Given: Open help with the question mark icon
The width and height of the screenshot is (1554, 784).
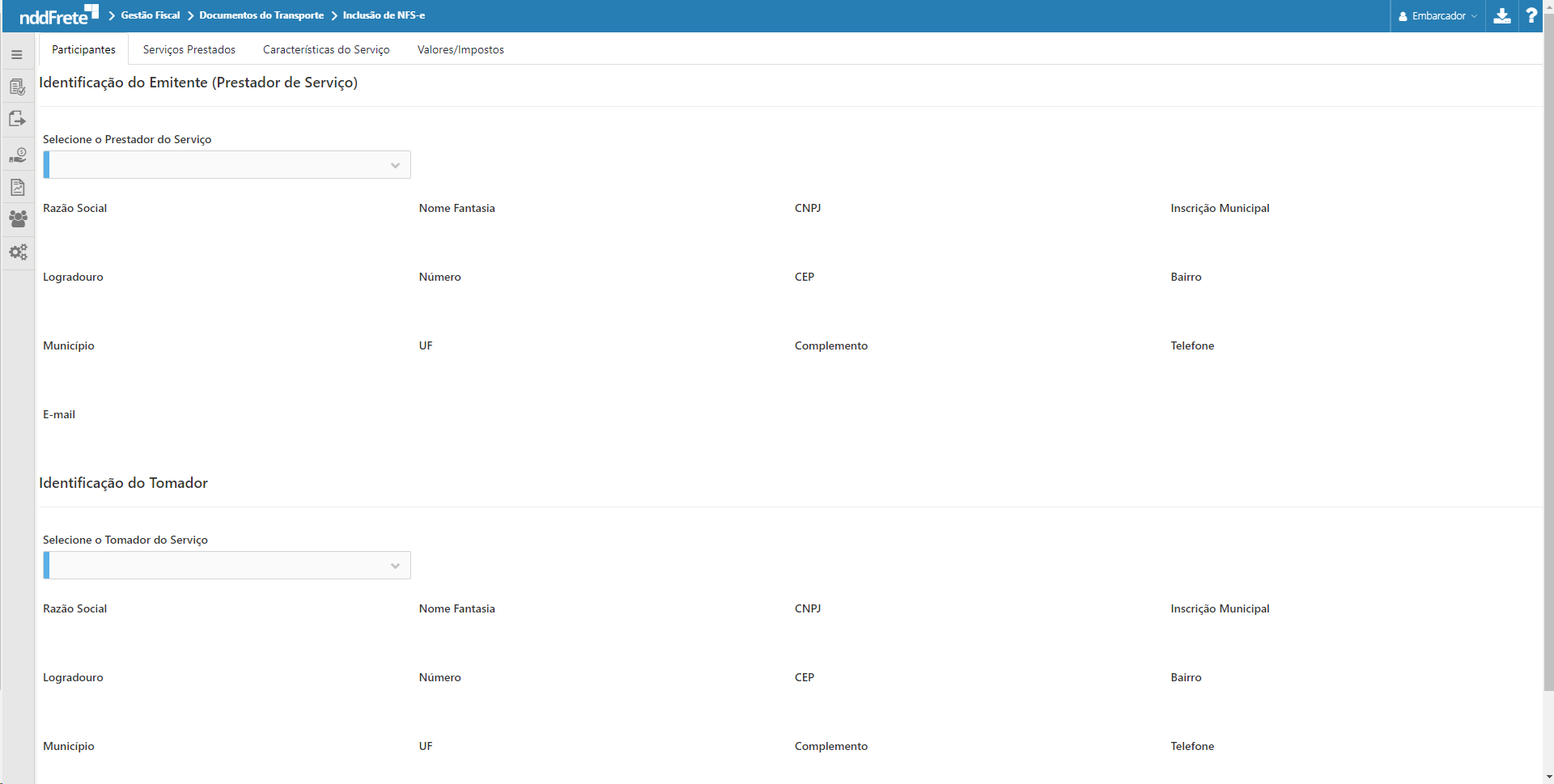Looking at the screenshot, I should pos(1531,16).
